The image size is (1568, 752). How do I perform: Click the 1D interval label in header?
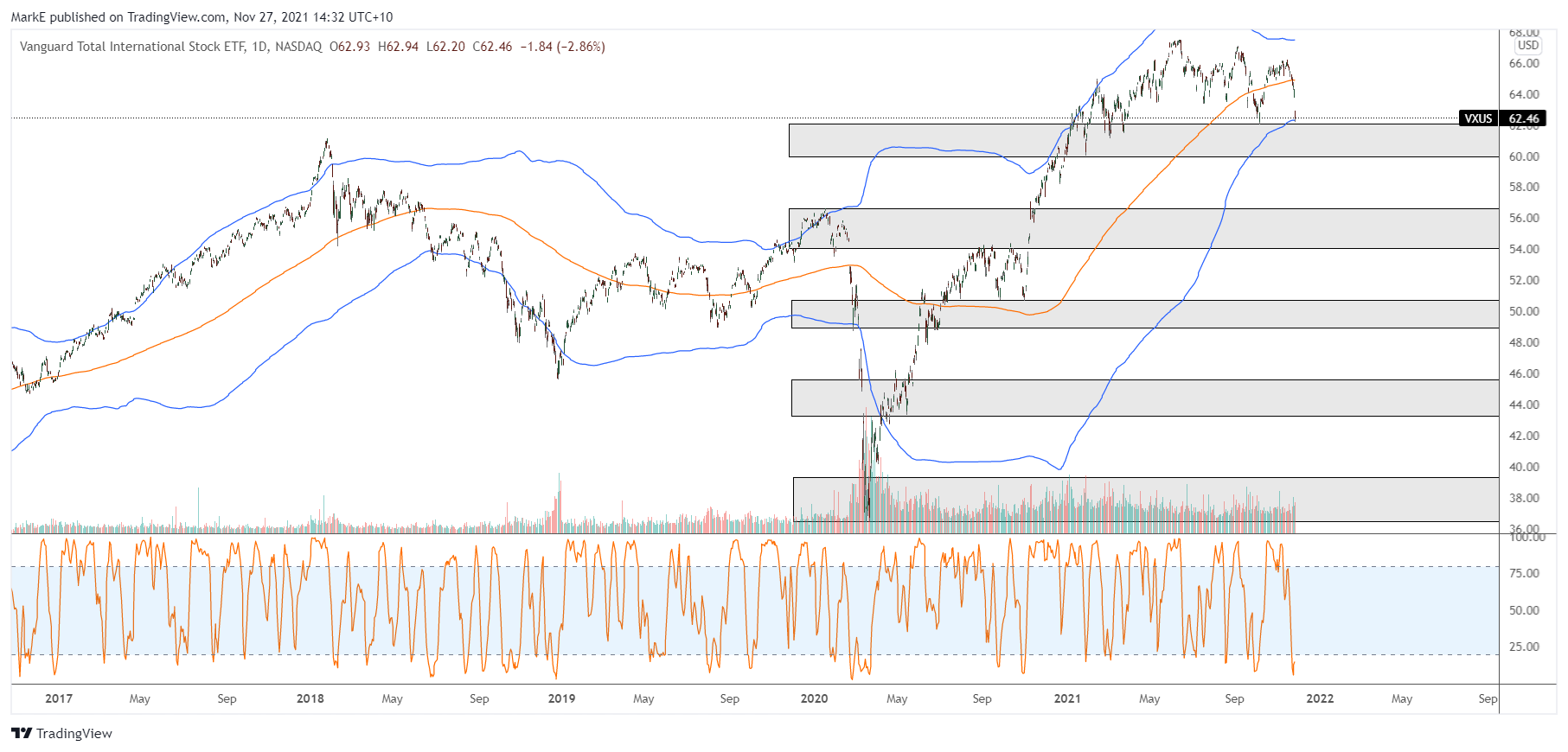click(259, 47)
